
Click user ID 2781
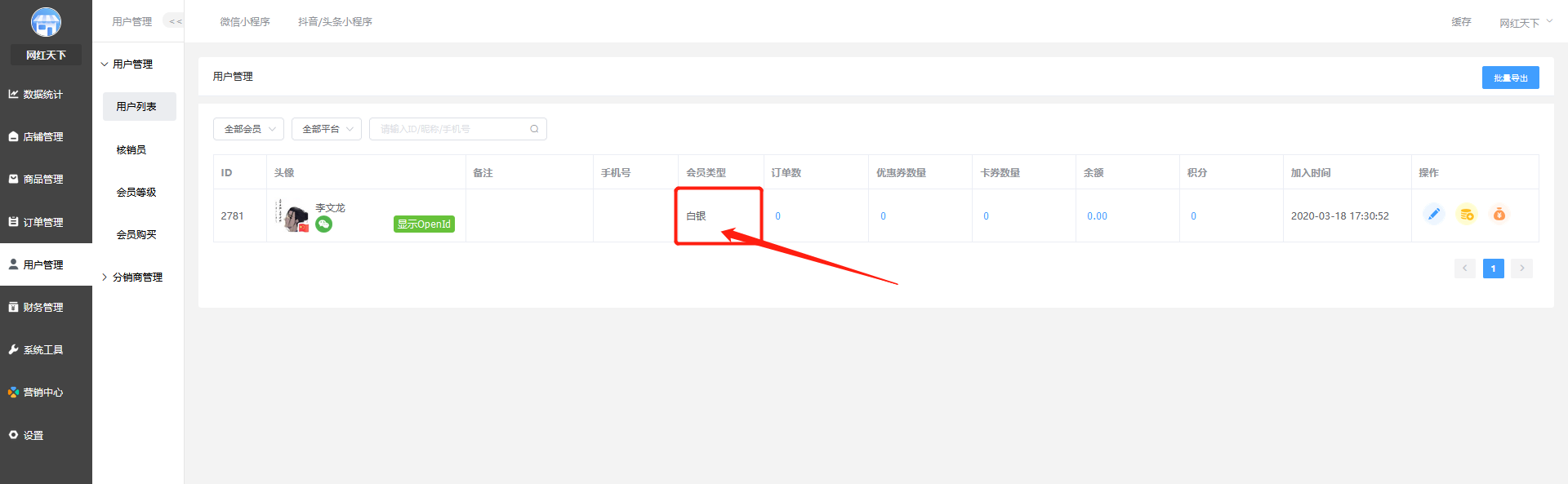232,216
